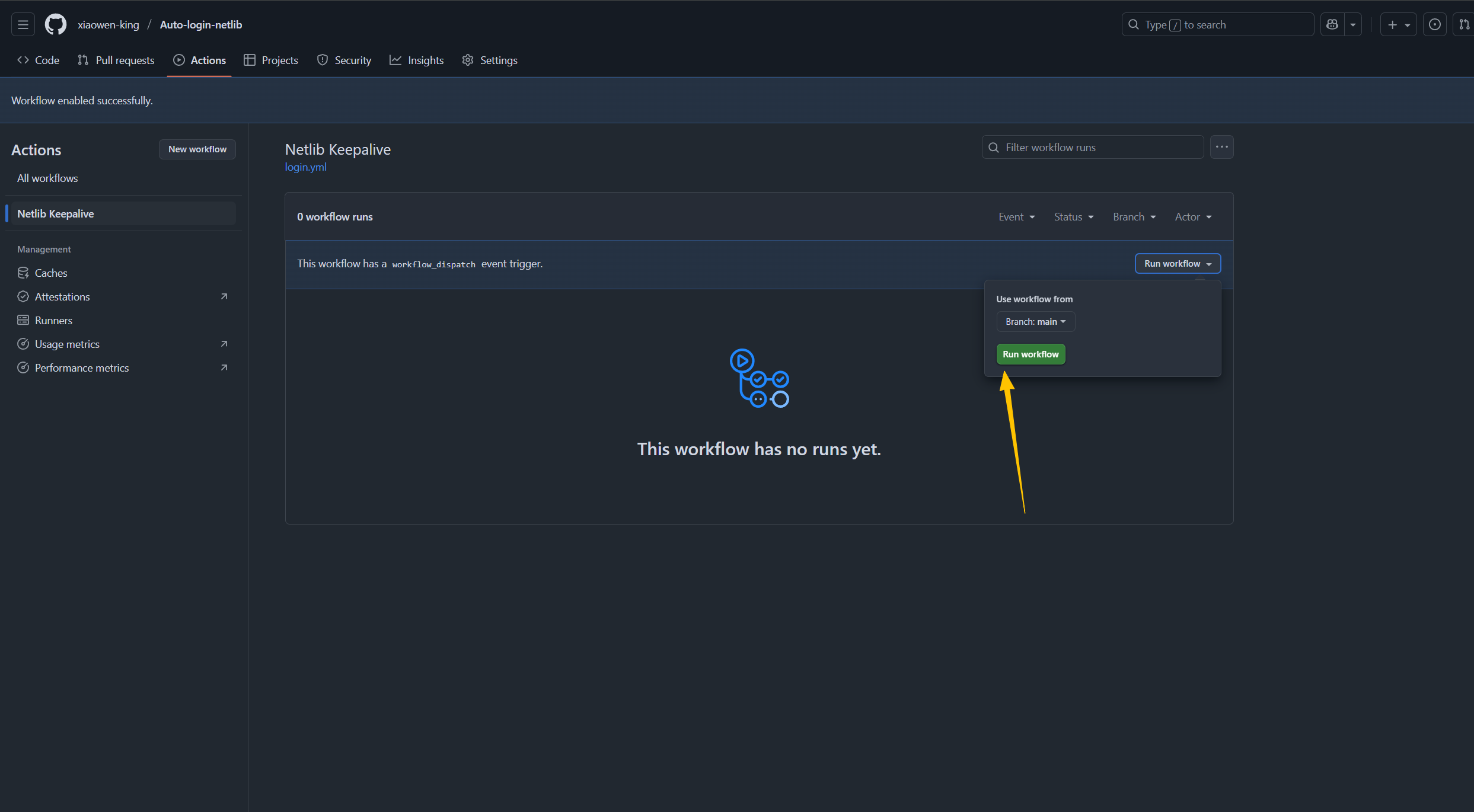Click the three-dot workflow options button
The image size is (1474, 812).
point(1221,147)
